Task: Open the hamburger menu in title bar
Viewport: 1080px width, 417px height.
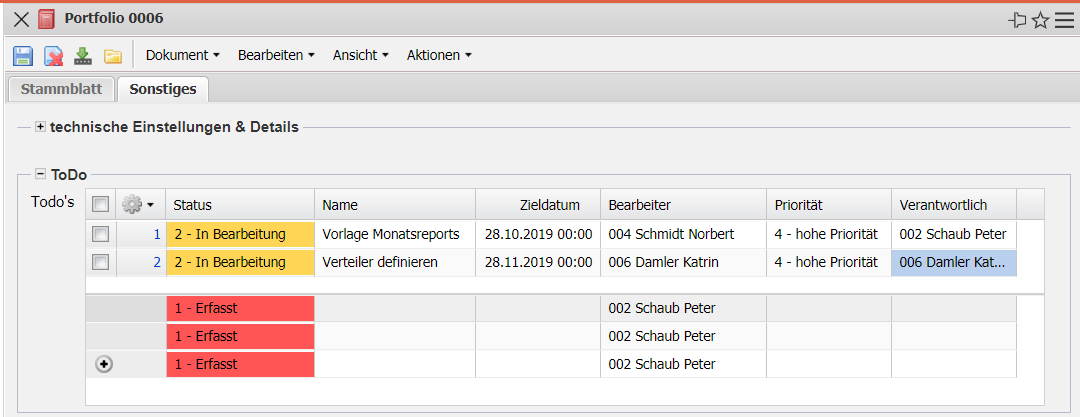Action: pyautogui.click(x=1064, y=19)
